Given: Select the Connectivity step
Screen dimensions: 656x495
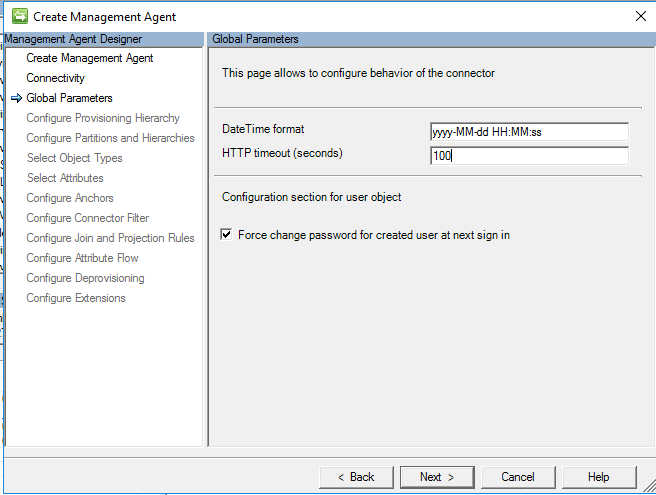Looking at the screenshot, I should [55, 78].
